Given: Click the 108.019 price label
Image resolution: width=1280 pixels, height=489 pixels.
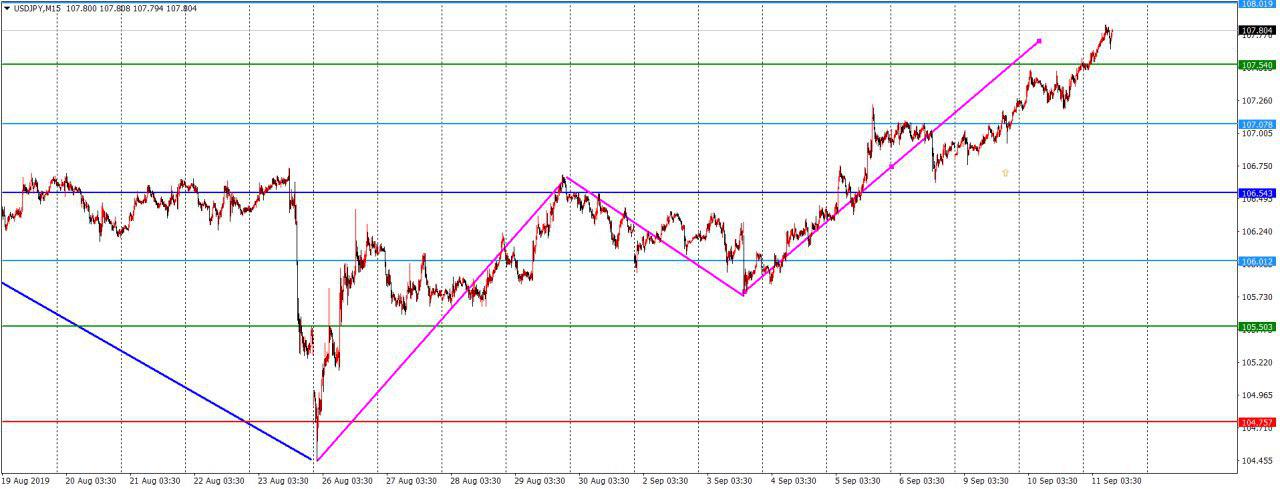Looking at the screenshot, I should click(1256, 4).
